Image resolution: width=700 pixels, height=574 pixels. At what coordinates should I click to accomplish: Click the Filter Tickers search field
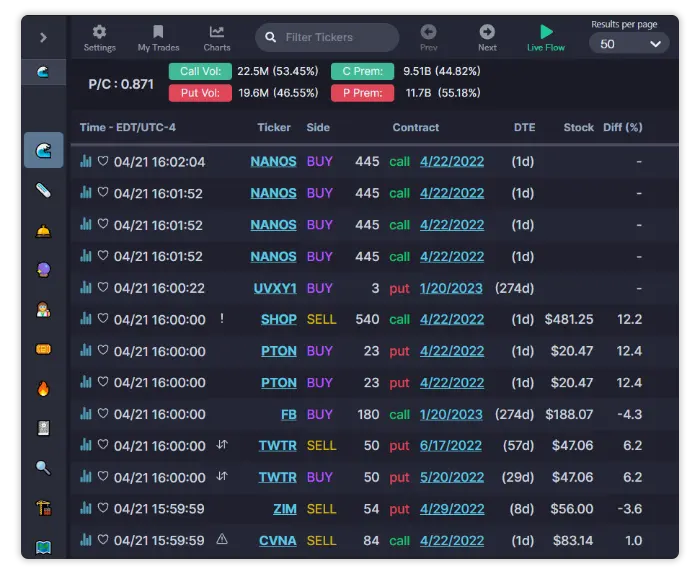327,37
